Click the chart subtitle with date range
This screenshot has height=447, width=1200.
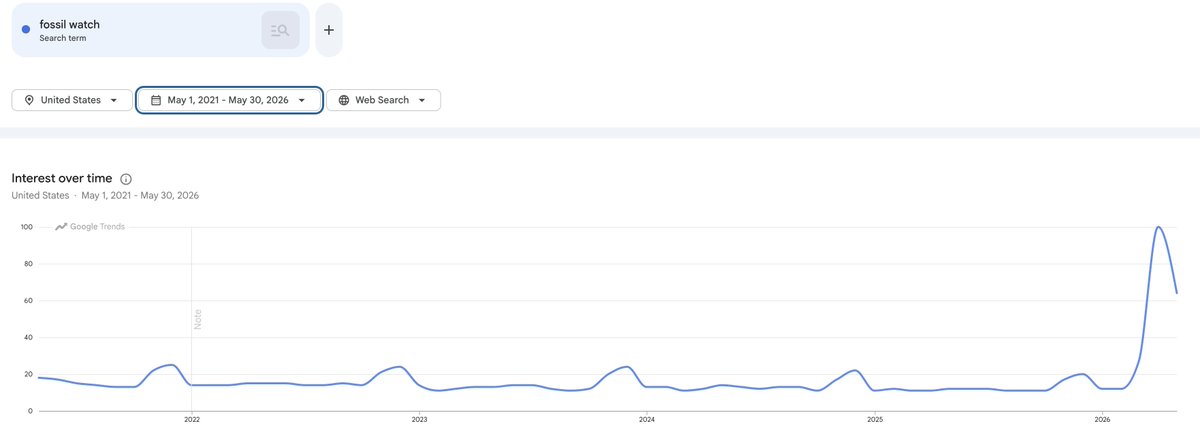[105, 195]
